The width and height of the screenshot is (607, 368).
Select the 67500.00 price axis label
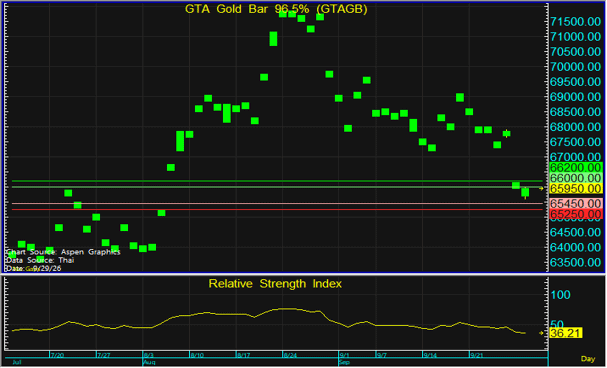pos(576,142)
